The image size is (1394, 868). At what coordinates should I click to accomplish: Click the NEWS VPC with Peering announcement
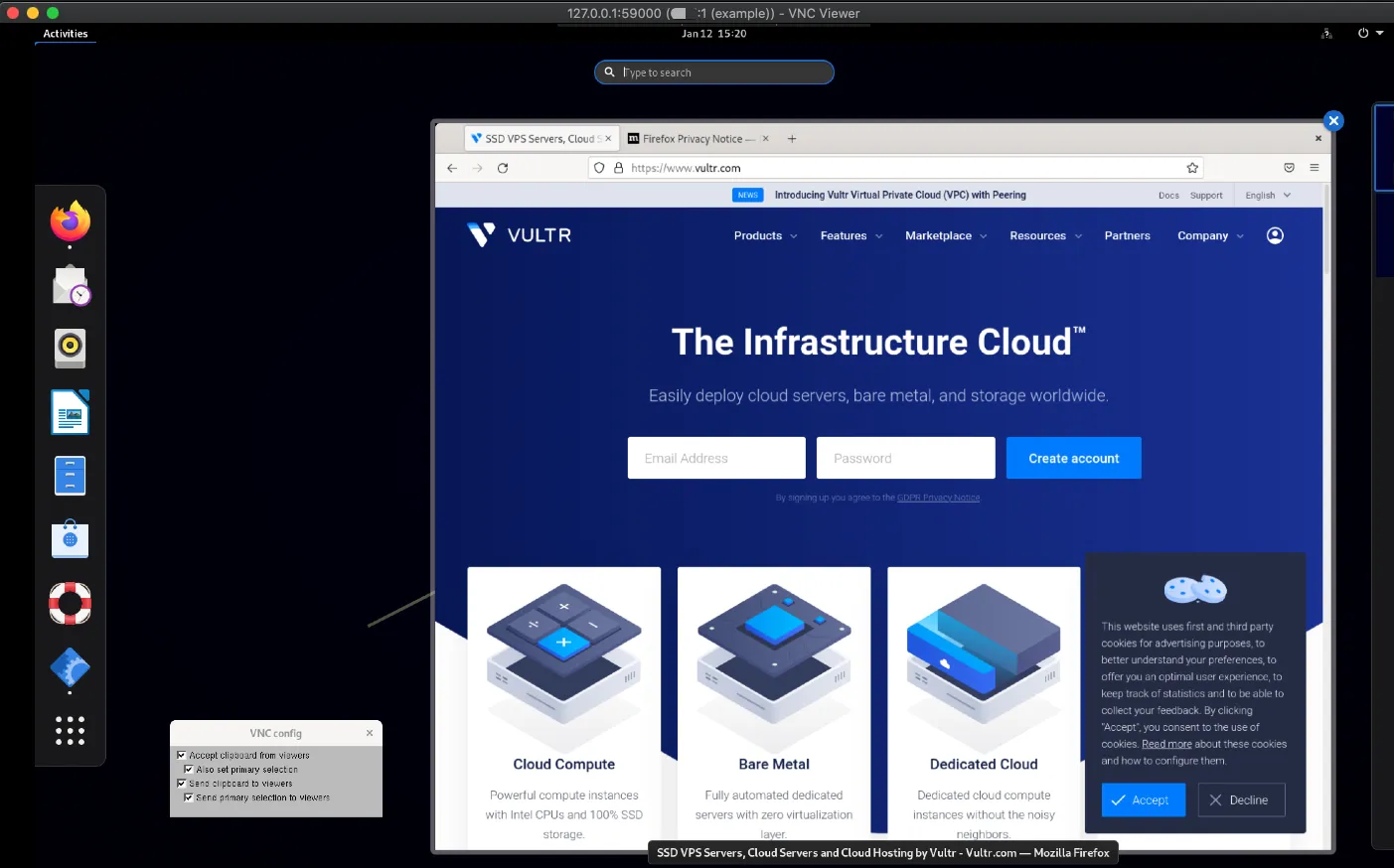tap(879, 195)
